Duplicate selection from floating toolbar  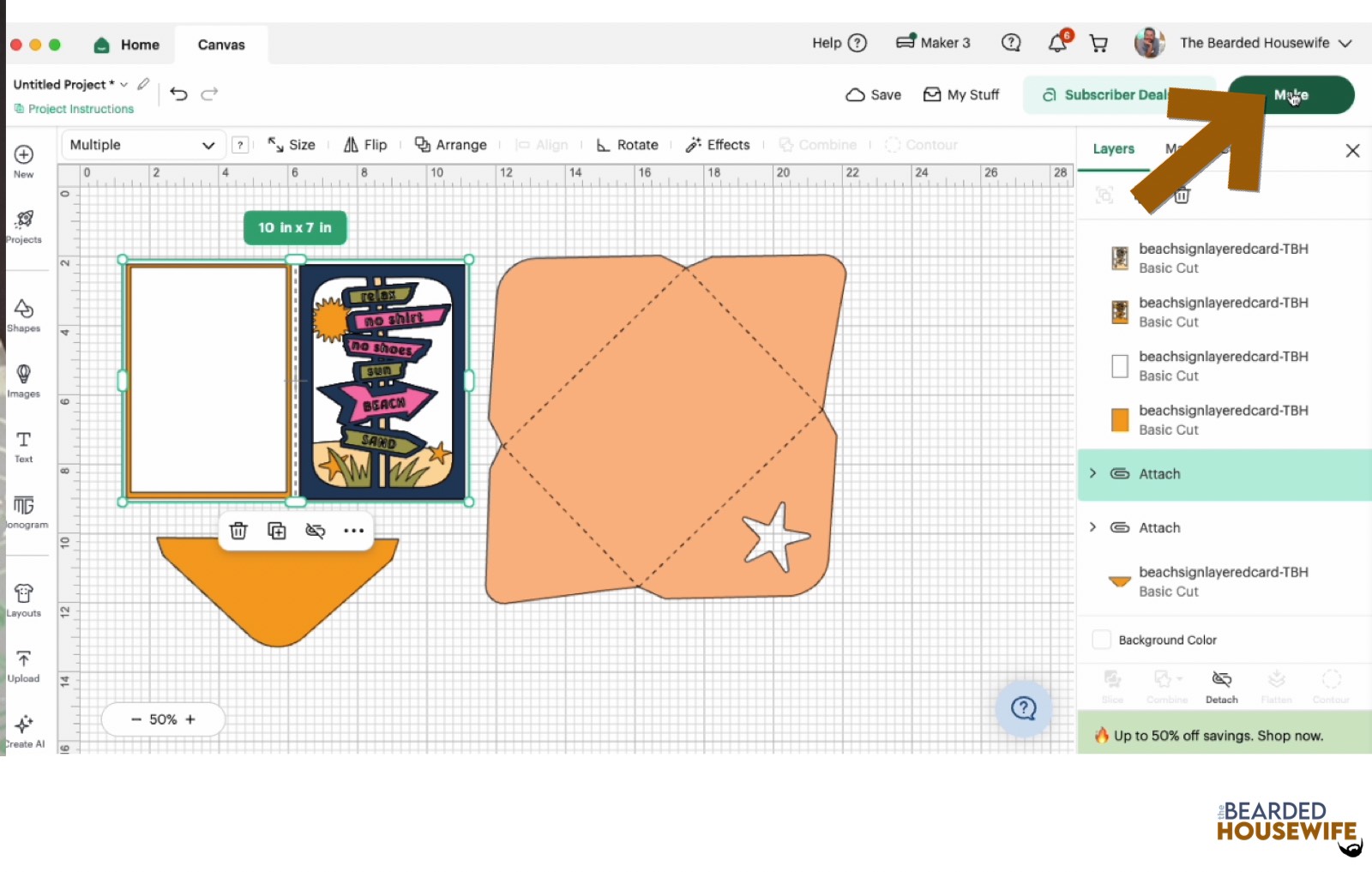(x=276, y=531)
